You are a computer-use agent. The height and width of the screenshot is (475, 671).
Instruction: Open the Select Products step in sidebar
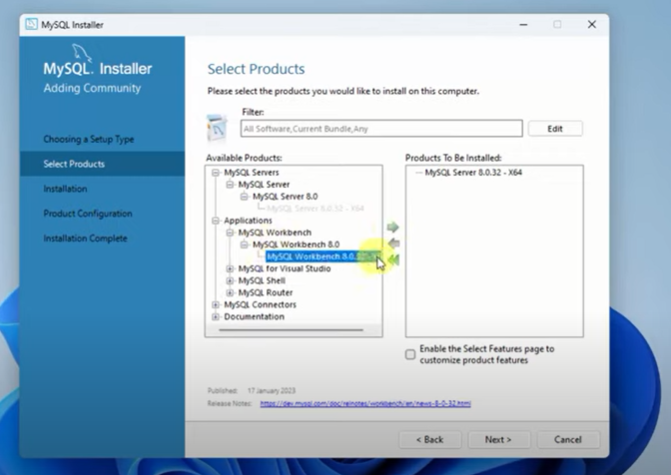point(102,164)
